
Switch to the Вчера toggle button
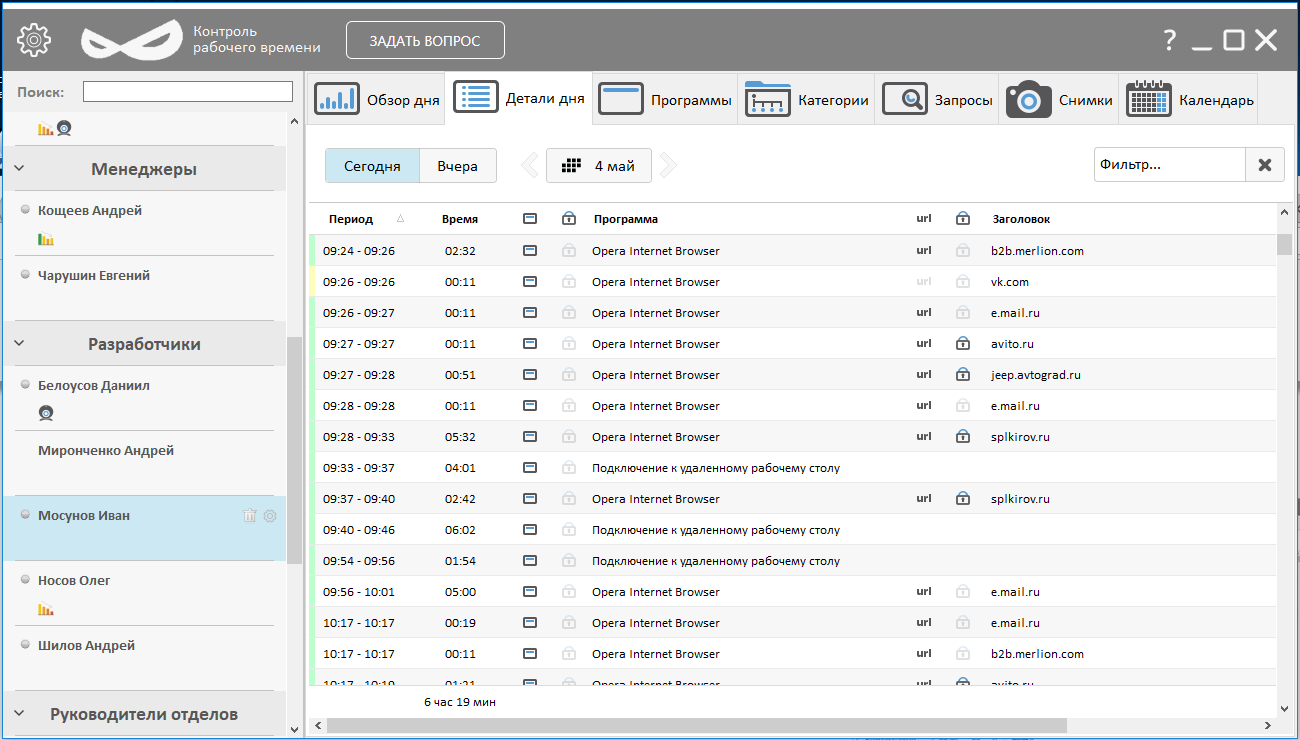[x=457, y=166]
